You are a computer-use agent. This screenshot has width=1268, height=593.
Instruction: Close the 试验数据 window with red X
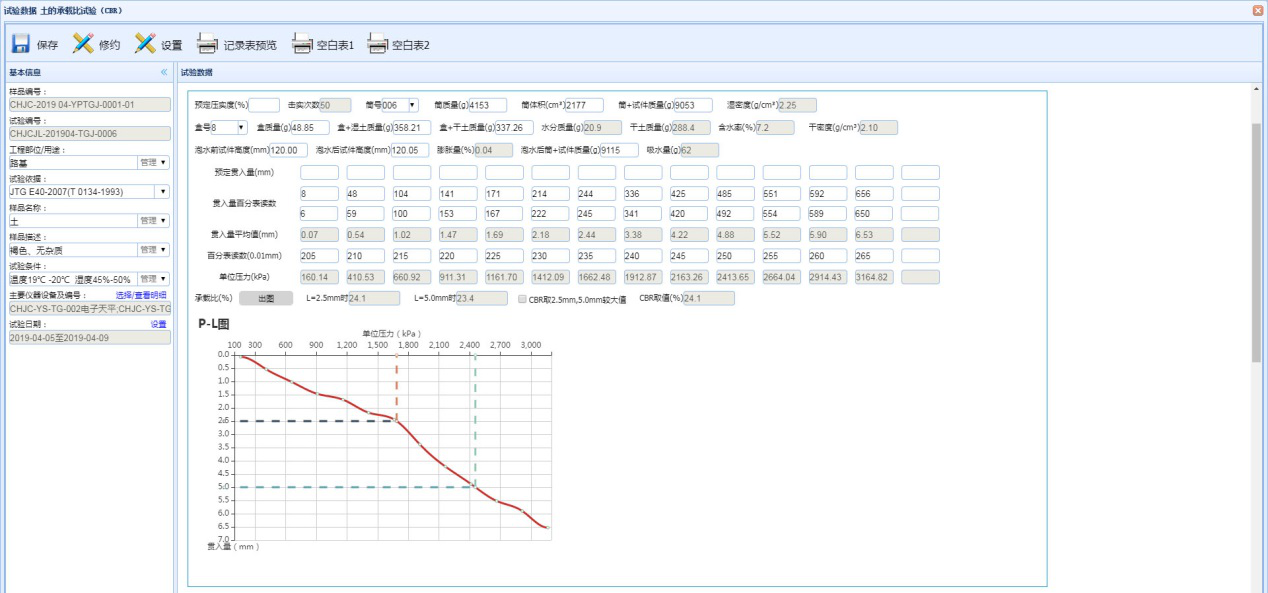click(1258, 10)
